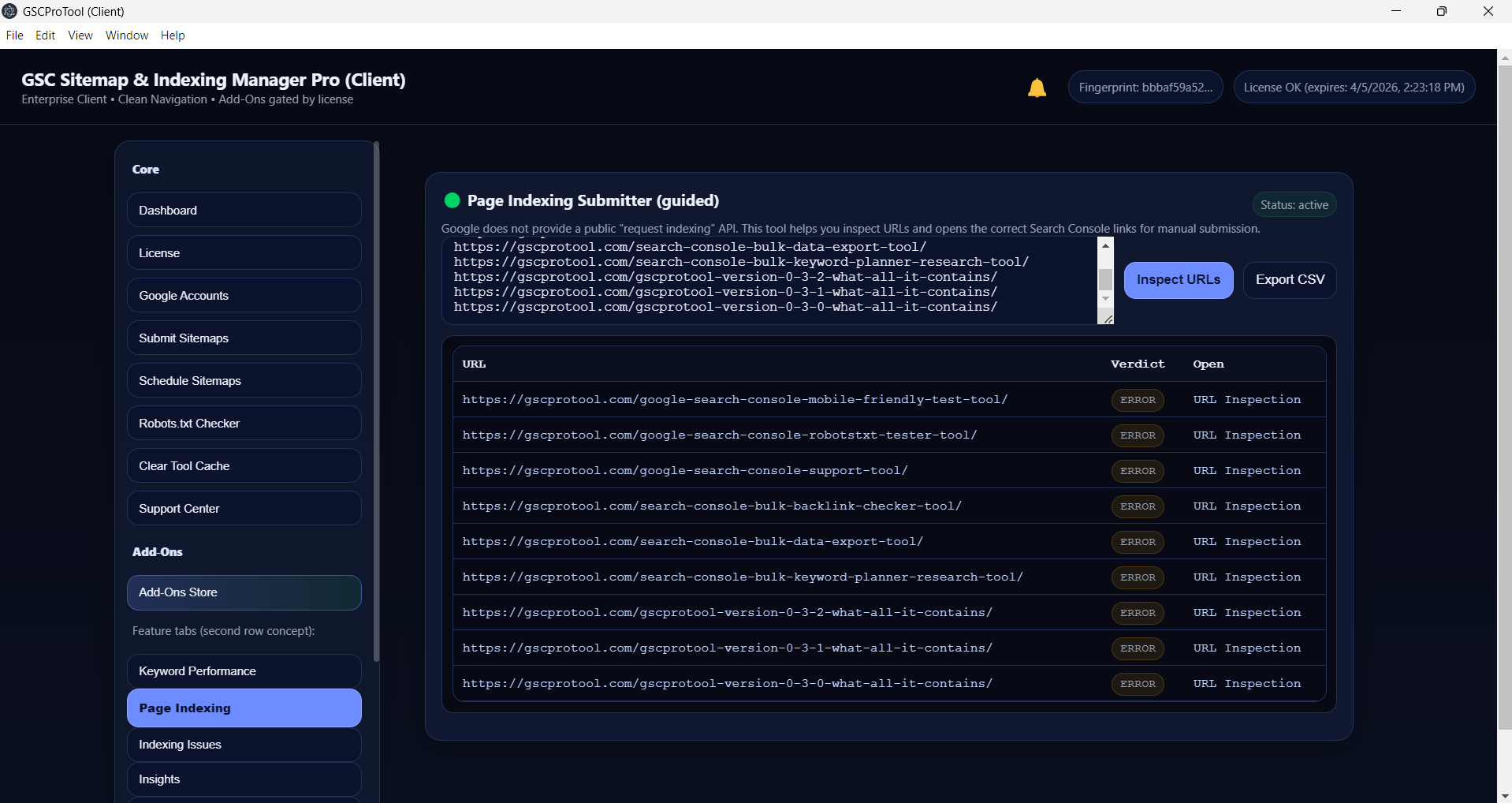
Task: Open the Add-Ons Store
Action: click(244, 592)
